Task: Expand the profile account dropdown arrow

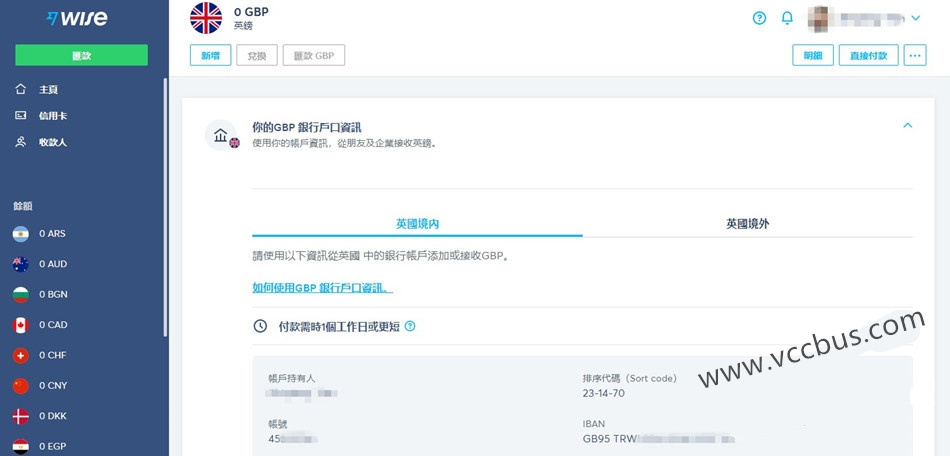Action: (x=916, y=18)
